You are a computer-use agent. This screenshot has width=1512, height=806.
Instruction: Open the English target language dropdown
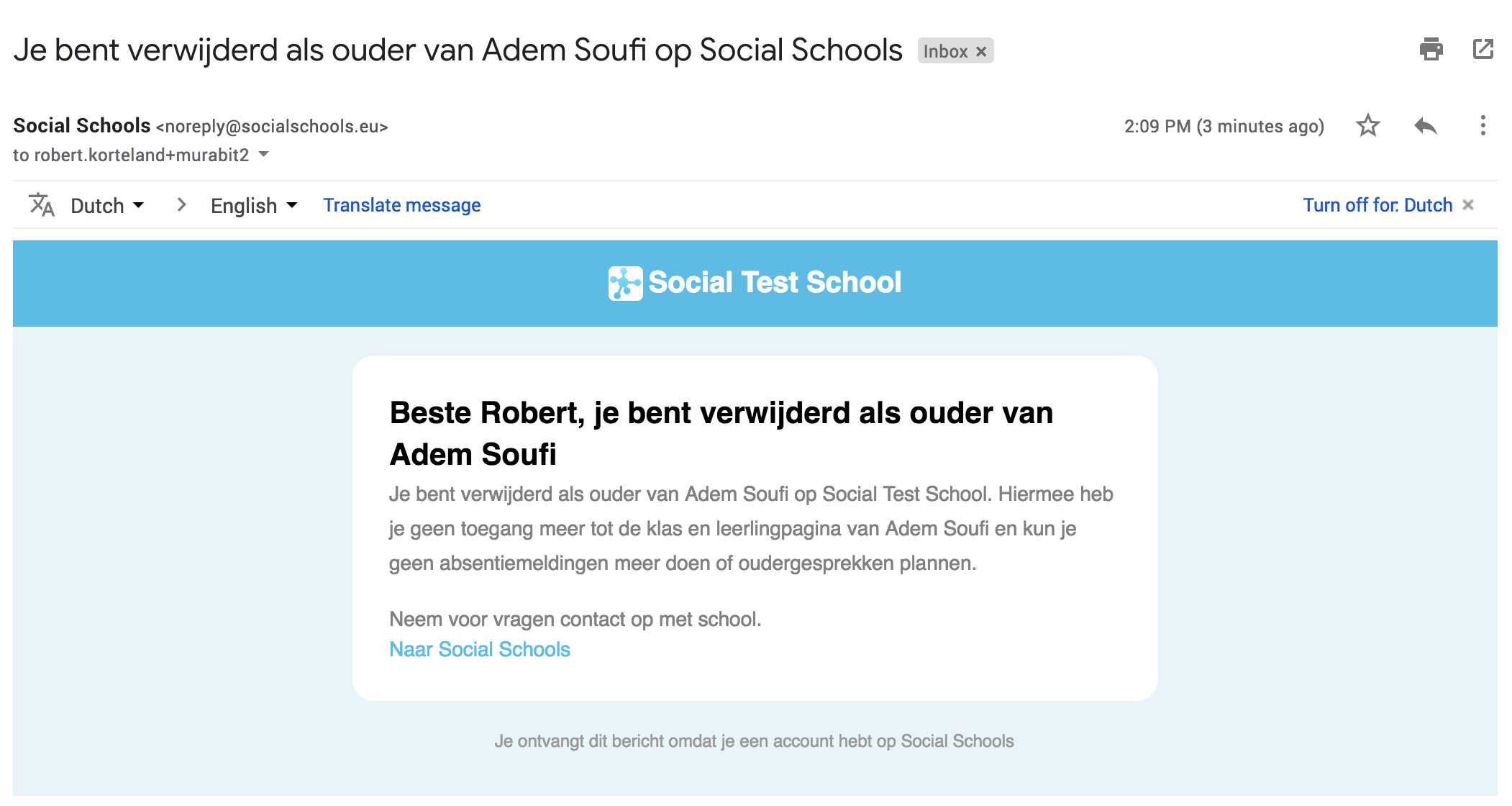[252, 205]
